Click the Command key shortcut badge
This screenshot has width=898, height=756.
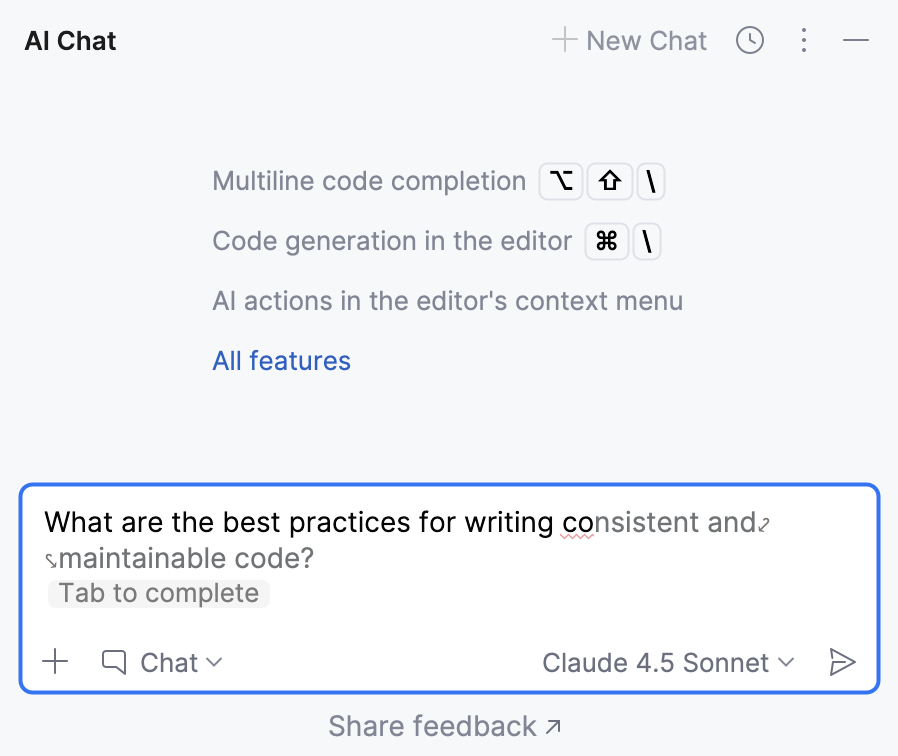607,241
